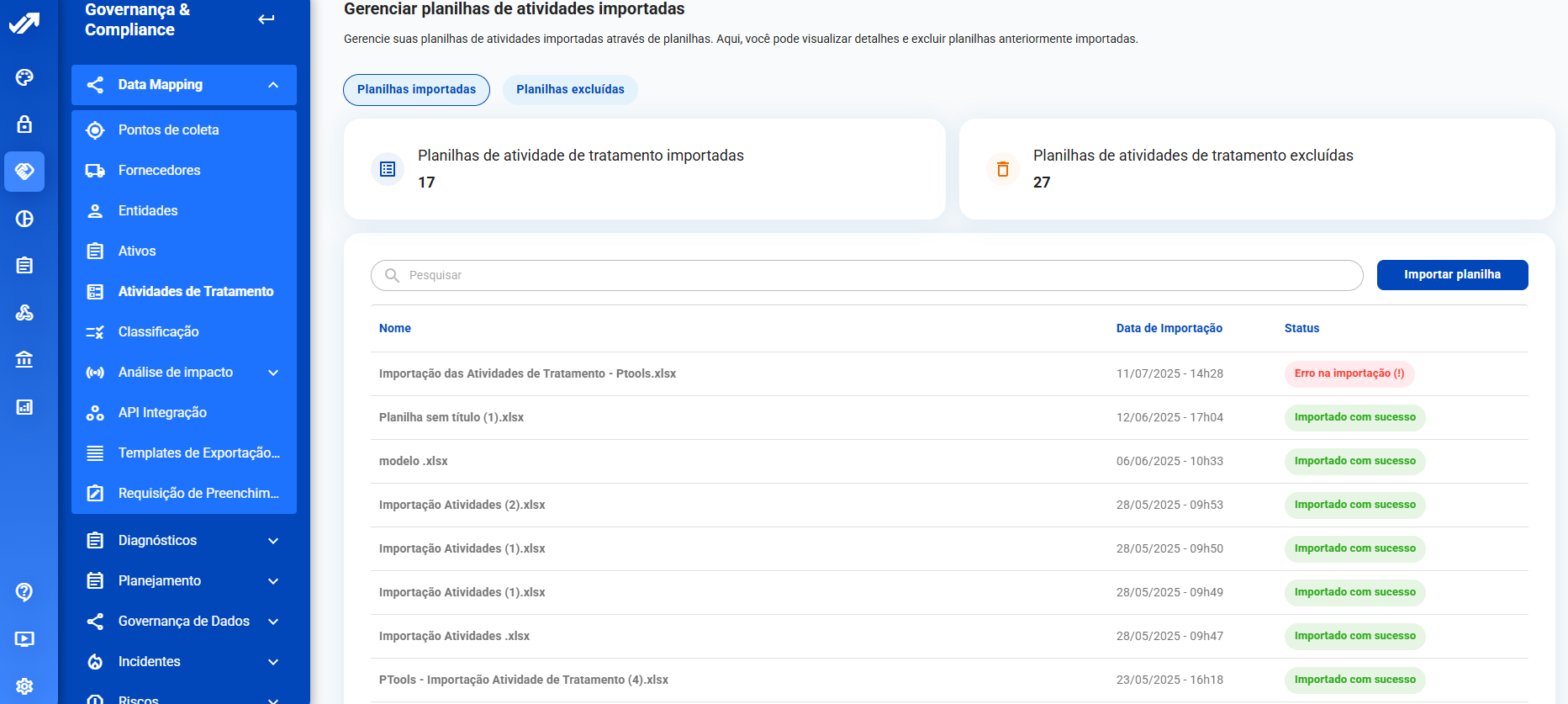
Task: Click the Importar planilha button
Action: click(x=1452, y=275)
